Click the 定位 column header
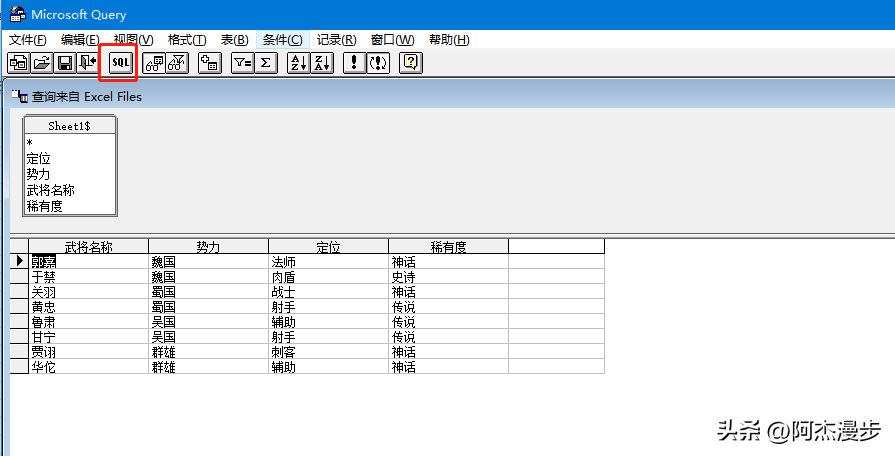The width and height of the screenshot is (895, 456). click(x=328, y=247)
